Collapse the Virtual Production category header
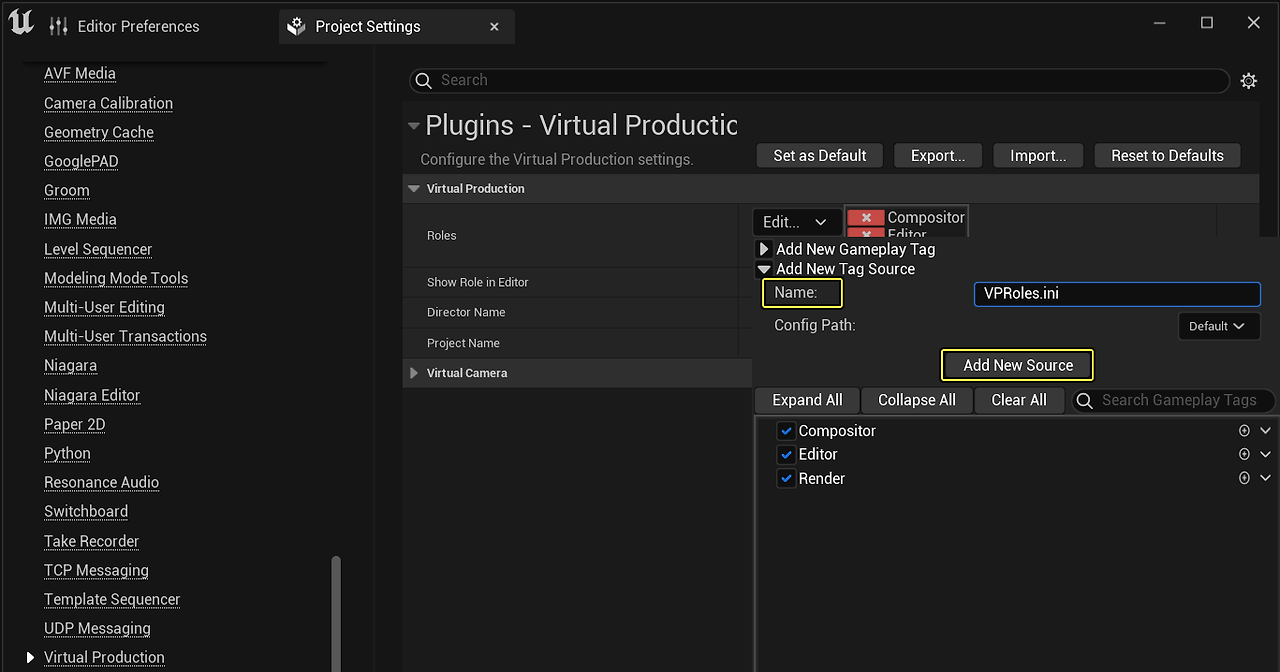This screenshot has height=672, width=1280. [x=414, y=188]
